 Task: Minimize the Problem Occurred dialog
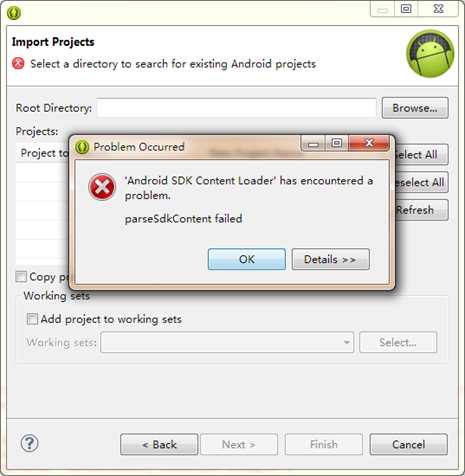313,144
